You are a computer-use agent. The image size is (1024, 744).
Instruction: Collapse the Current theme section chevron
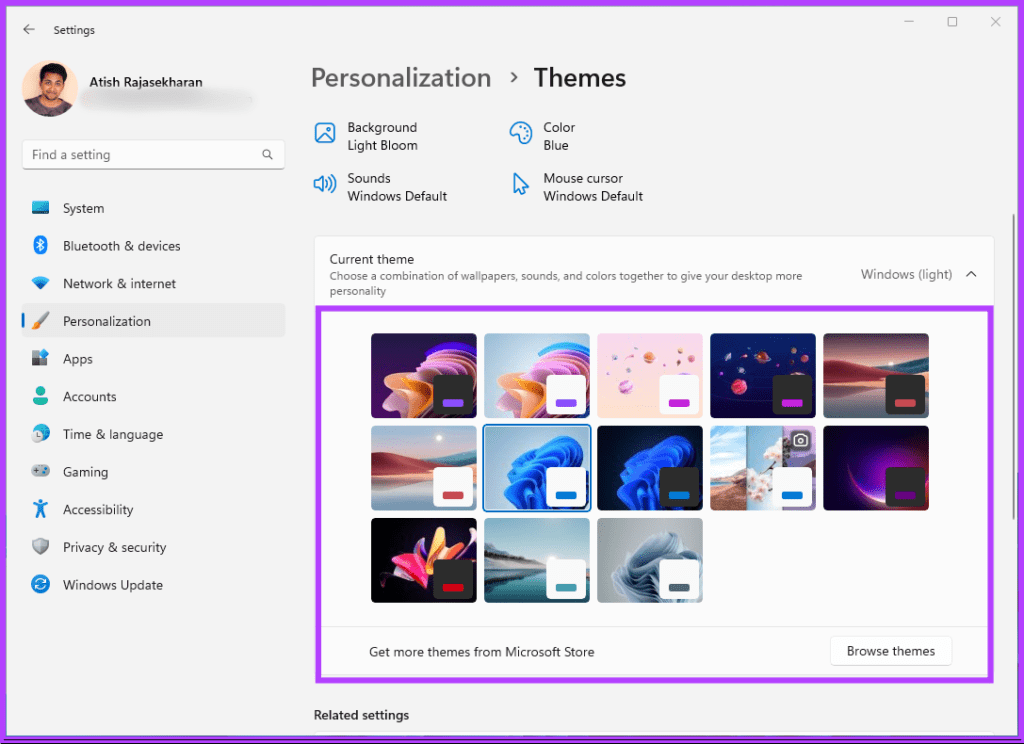(x=971, y=274)
